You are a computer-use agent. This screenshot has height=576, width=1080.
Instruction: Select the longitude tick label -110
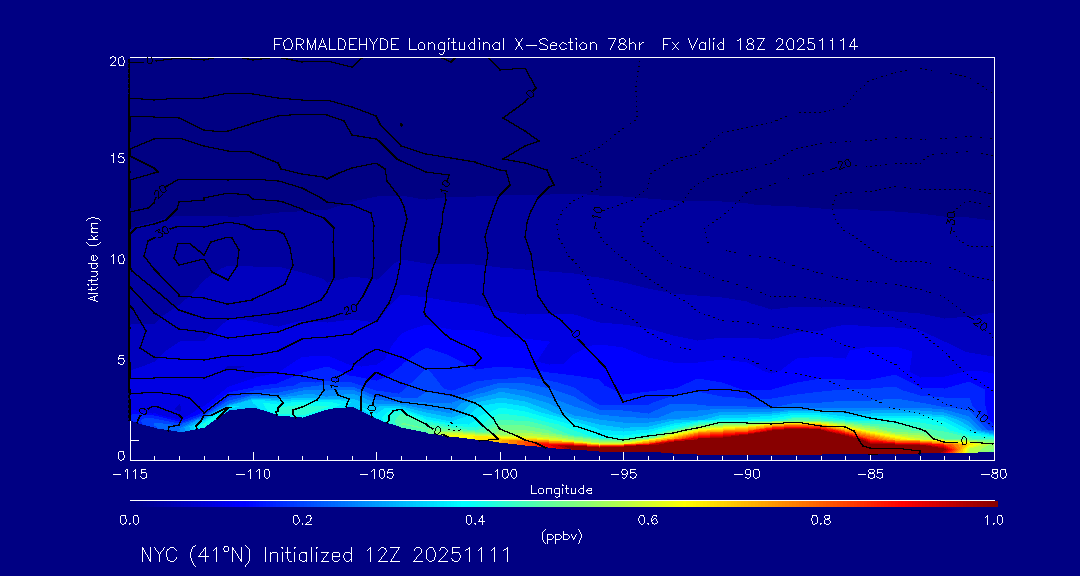click(x=253, y=475)
